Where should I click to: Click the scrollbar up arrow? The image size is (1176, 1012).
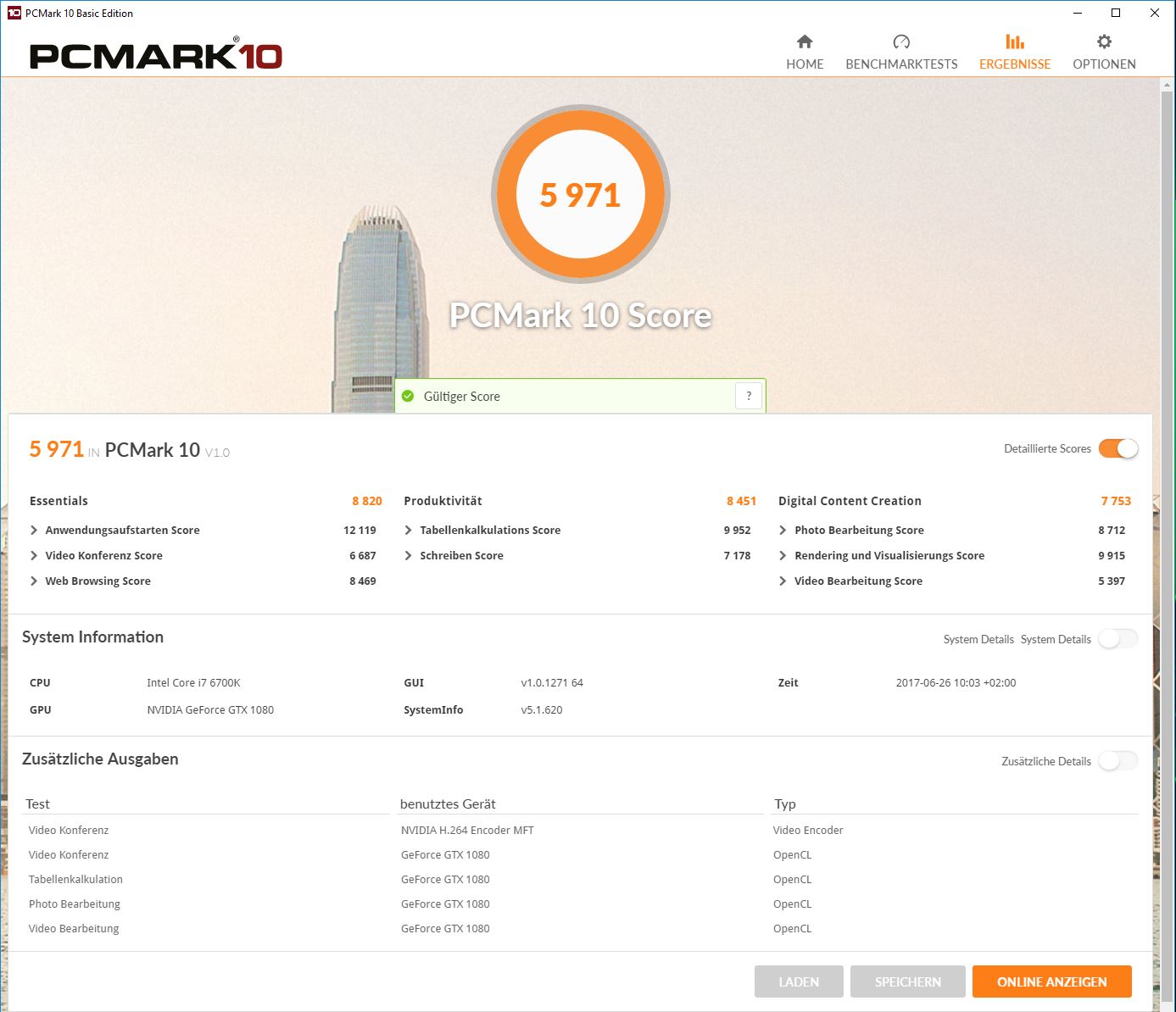coord(1168,84)
